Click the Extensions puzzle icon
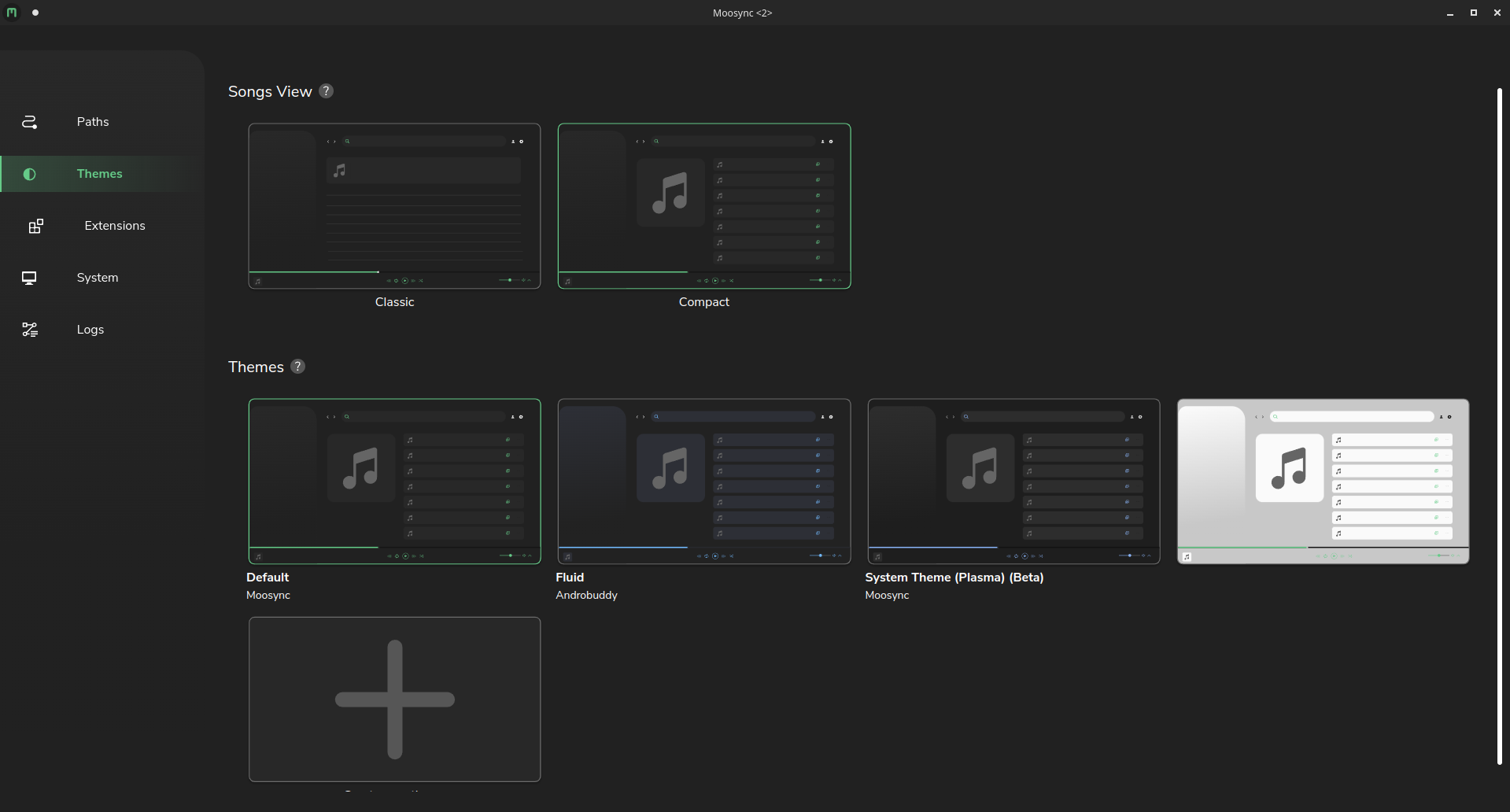This screenshot has height=812, width=1510. tap(36, 227)
